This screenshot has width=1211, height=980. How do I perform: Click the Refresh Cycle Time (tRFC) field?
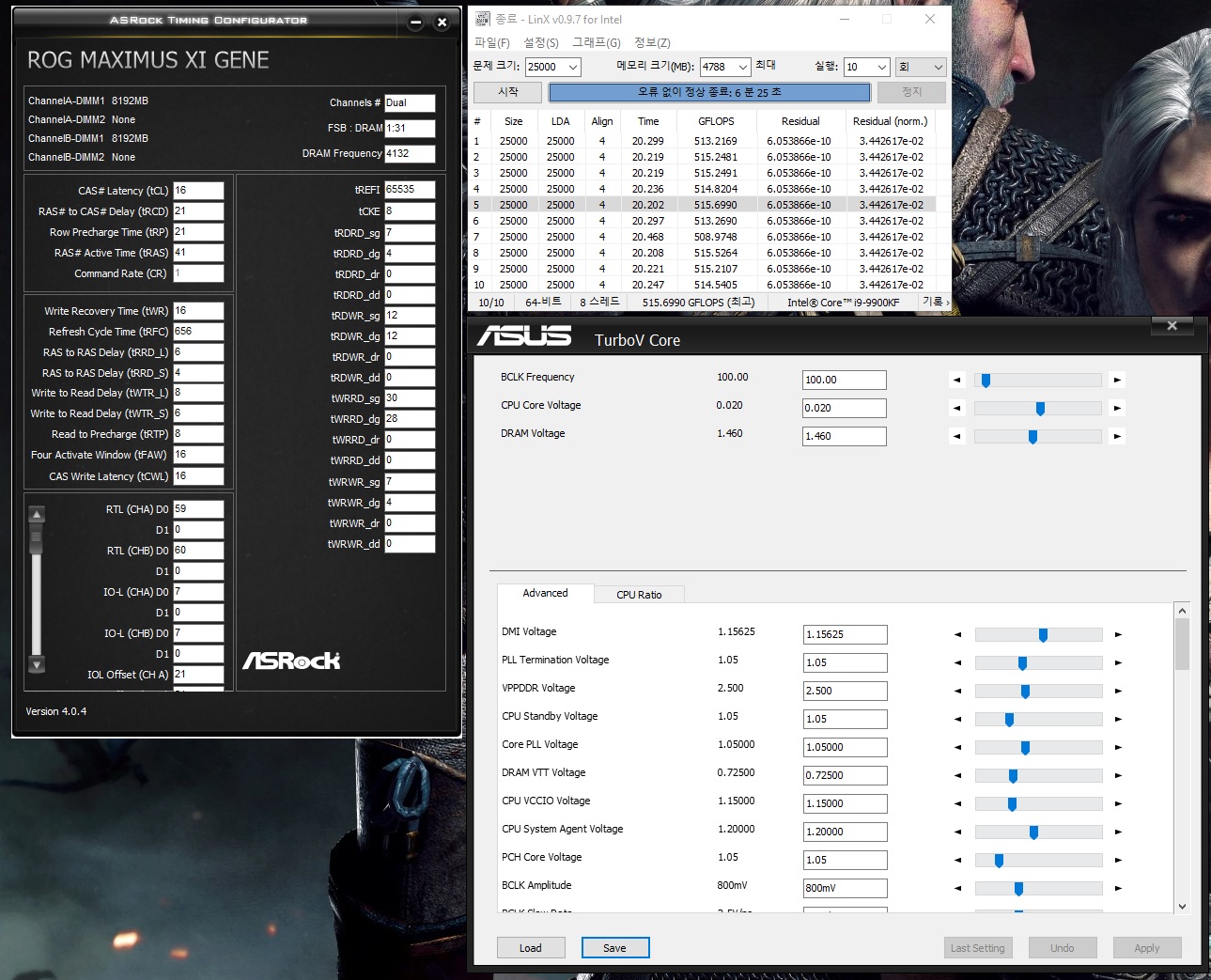coord(198,332)
